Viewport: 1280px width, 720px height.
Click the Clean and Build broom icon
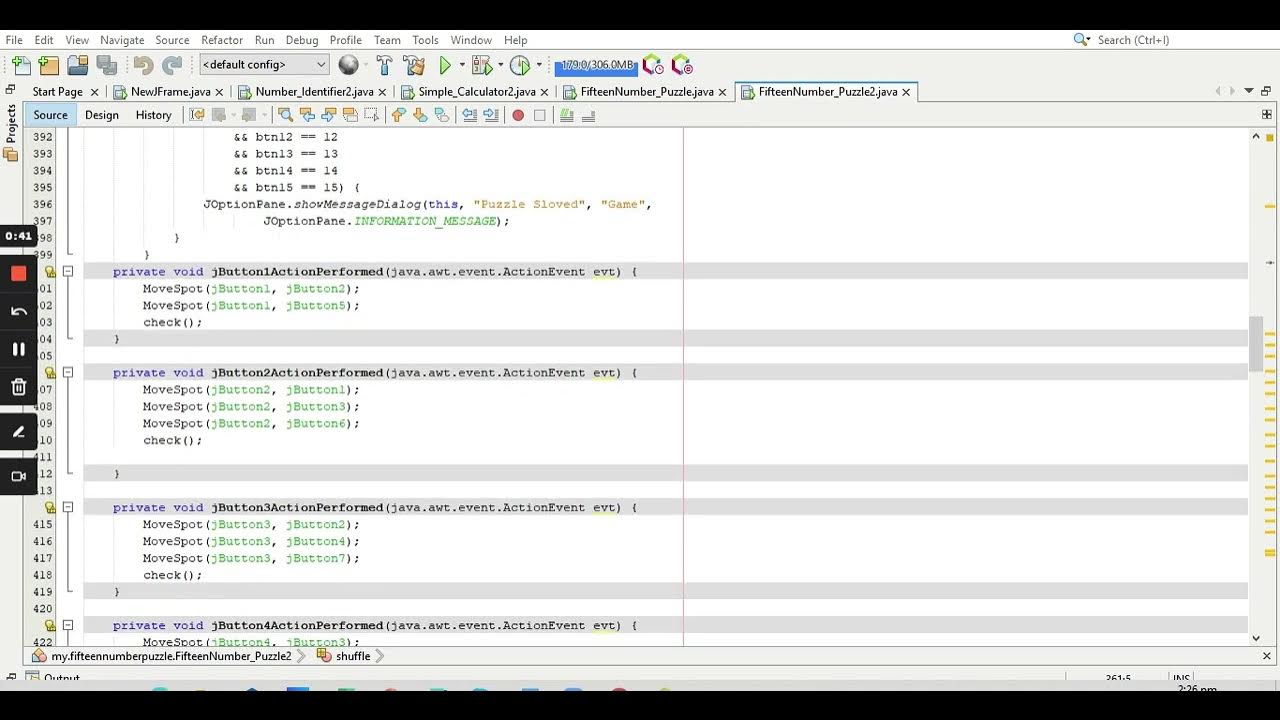click(414, 65)
